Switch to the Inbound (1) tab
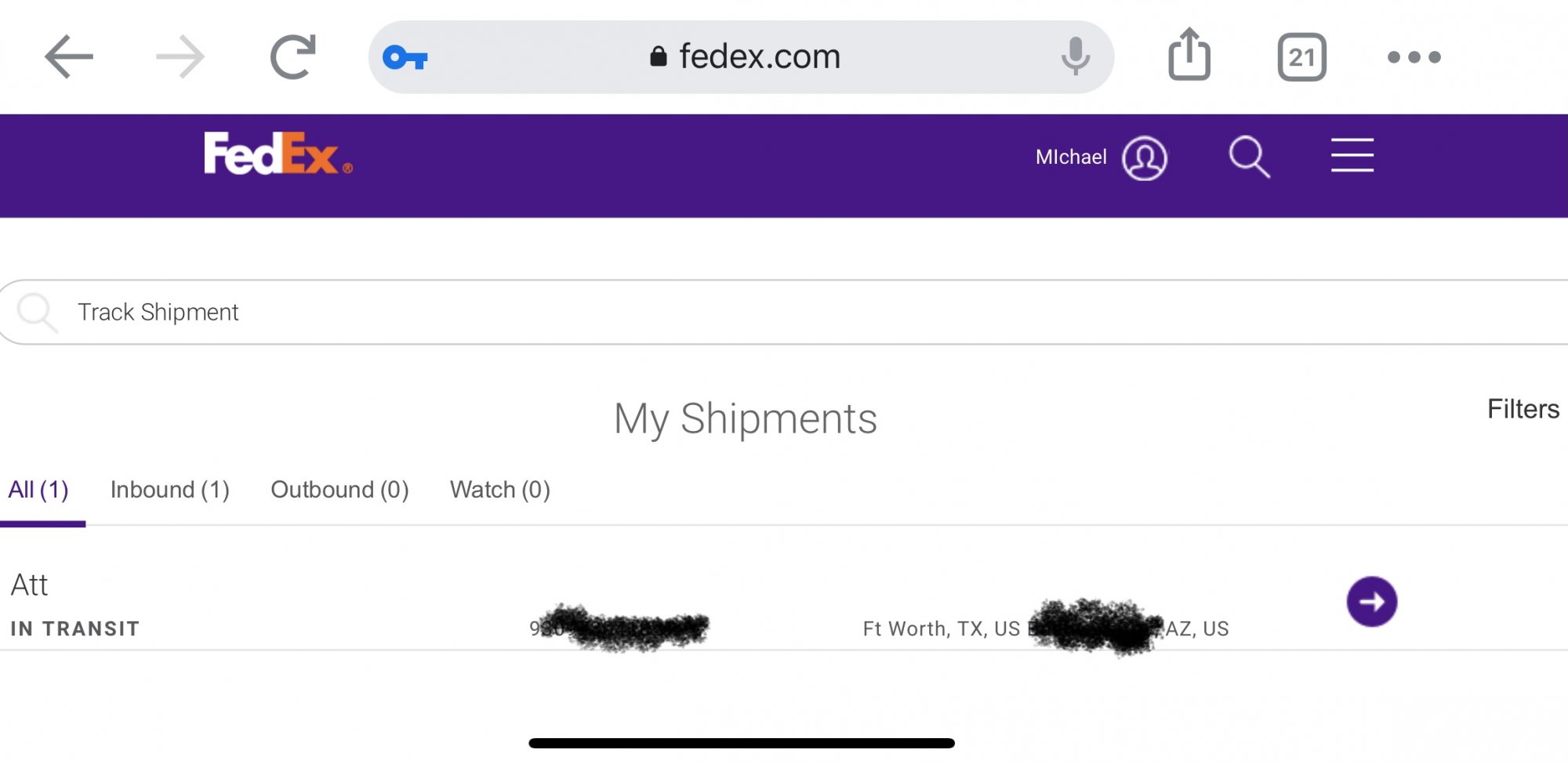The height and width of the screenshot is (764, 1568). click(169, 490)
